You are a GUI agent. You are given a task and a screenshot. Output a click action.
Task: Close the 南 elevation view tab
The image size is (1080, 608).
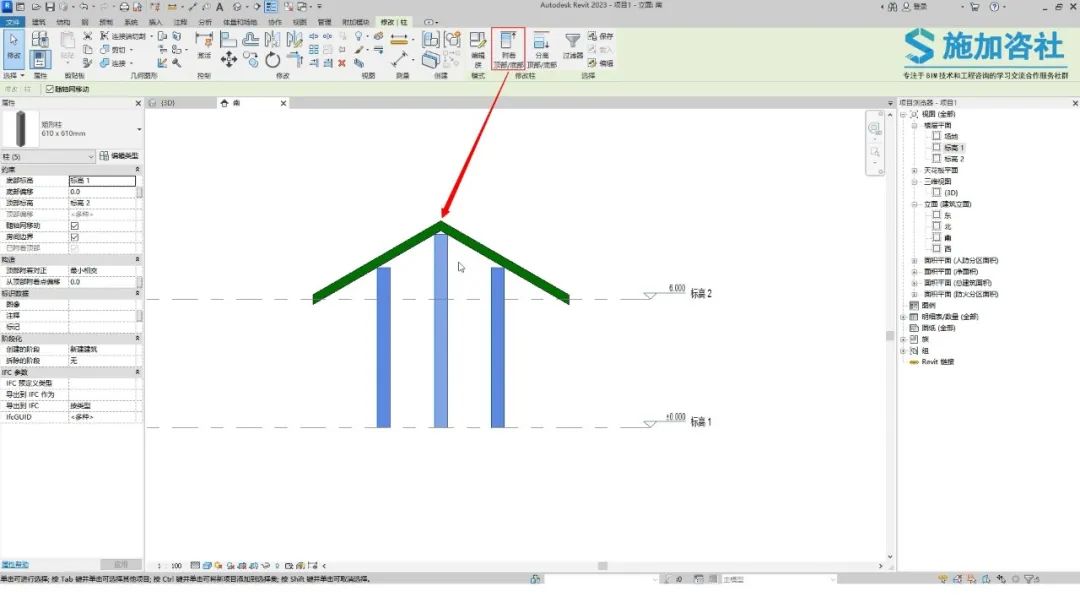[x=283, y=103]
